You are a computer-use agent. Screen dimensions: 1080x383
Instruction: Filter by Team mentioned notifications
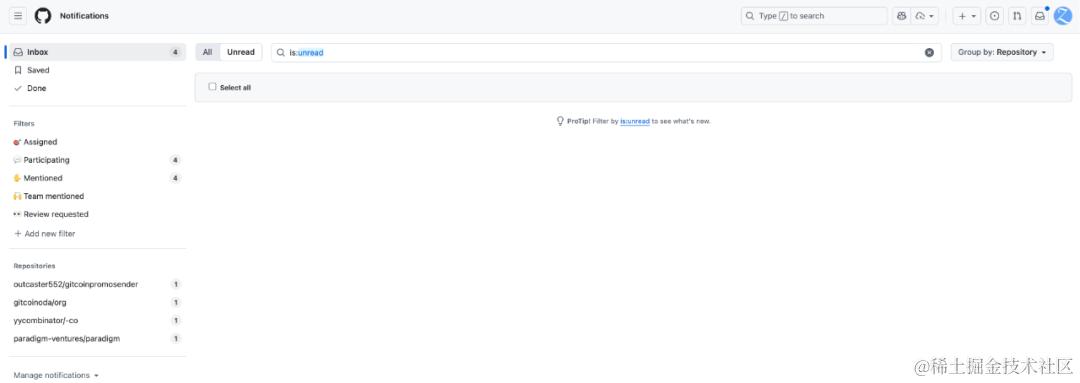click(x=97, y=196)
